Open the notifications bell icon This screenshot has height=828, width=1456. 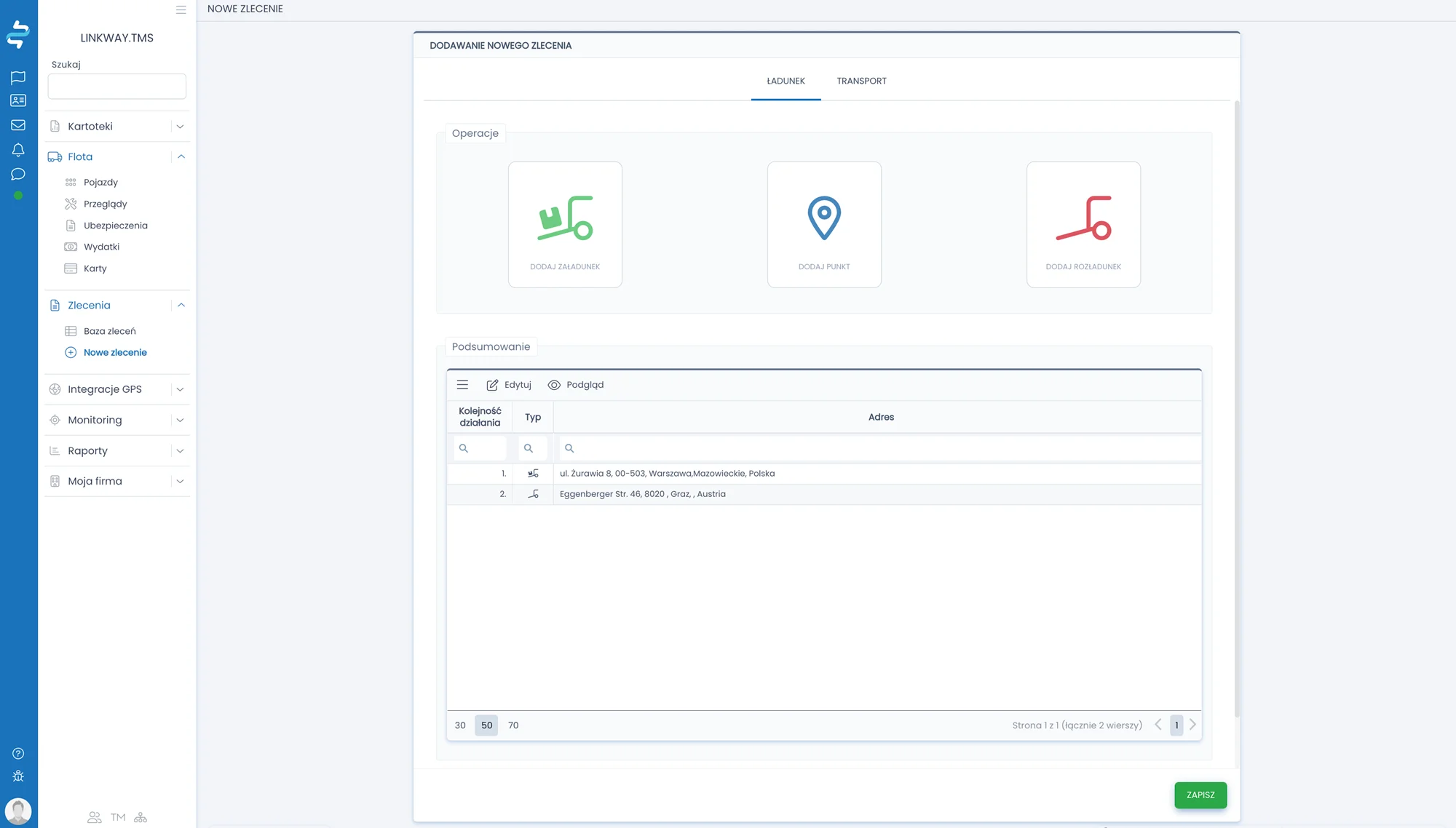point(18,150)
